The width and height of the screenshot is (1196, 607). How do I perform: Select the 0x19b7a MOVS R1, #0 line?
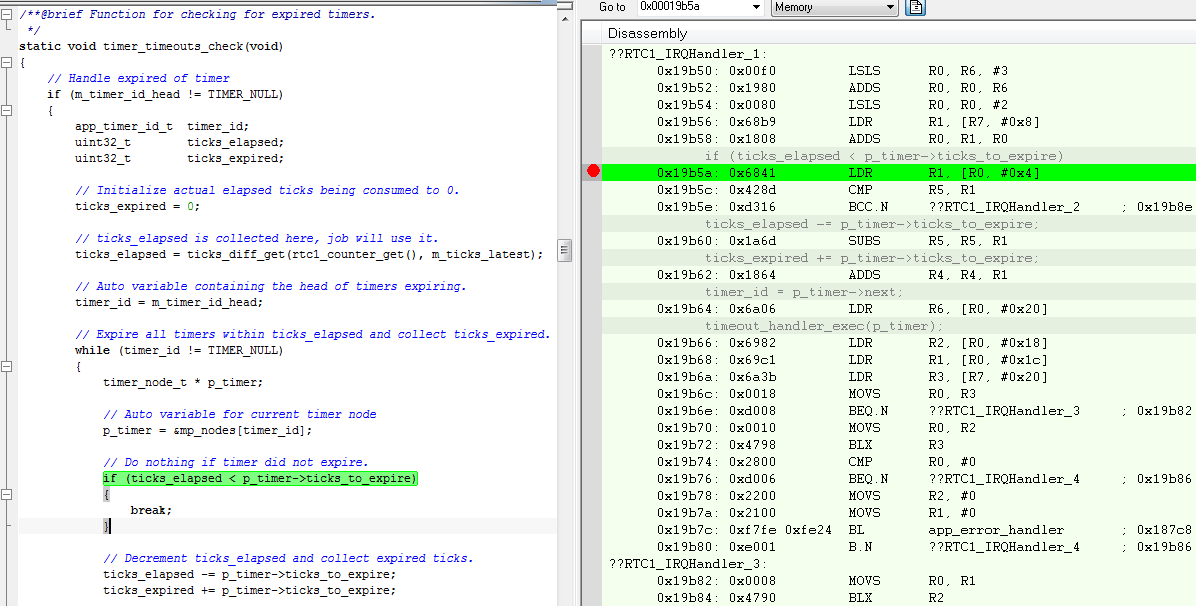pyautogui.click(x=899, y=512)
